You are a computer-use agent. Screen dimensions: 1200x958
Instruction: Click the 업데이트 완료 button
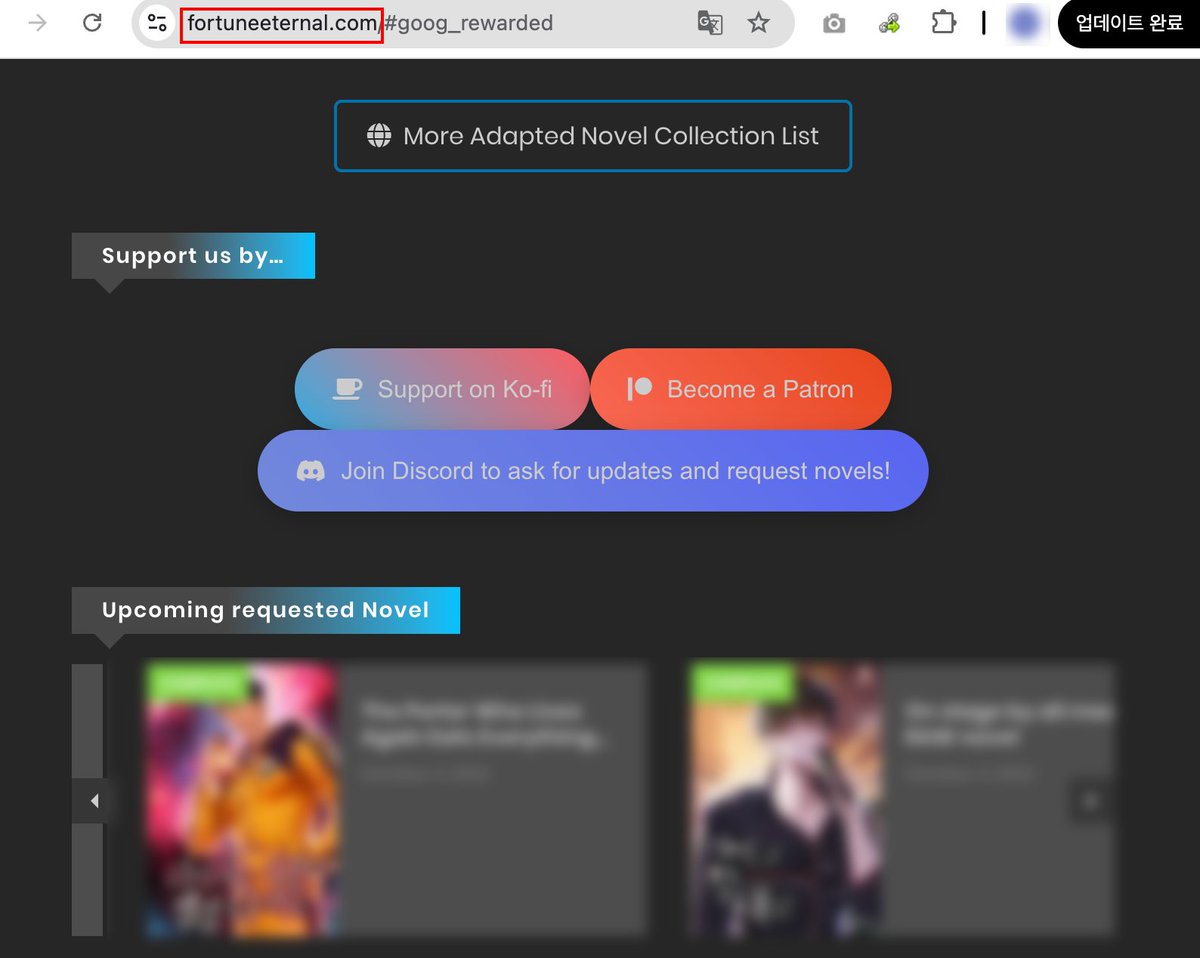pyautogui.click(x=1129, y=23)
